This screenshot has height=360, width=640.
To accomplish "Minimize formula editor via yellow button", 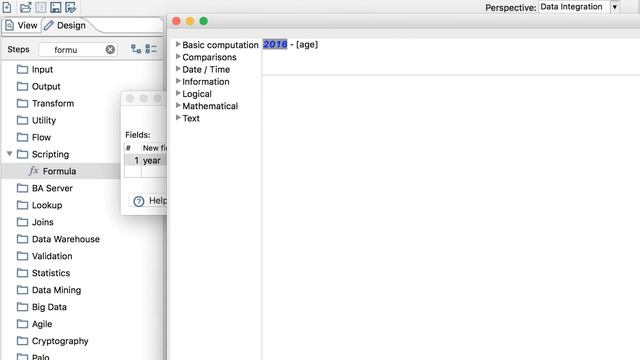I will [190, 21].
